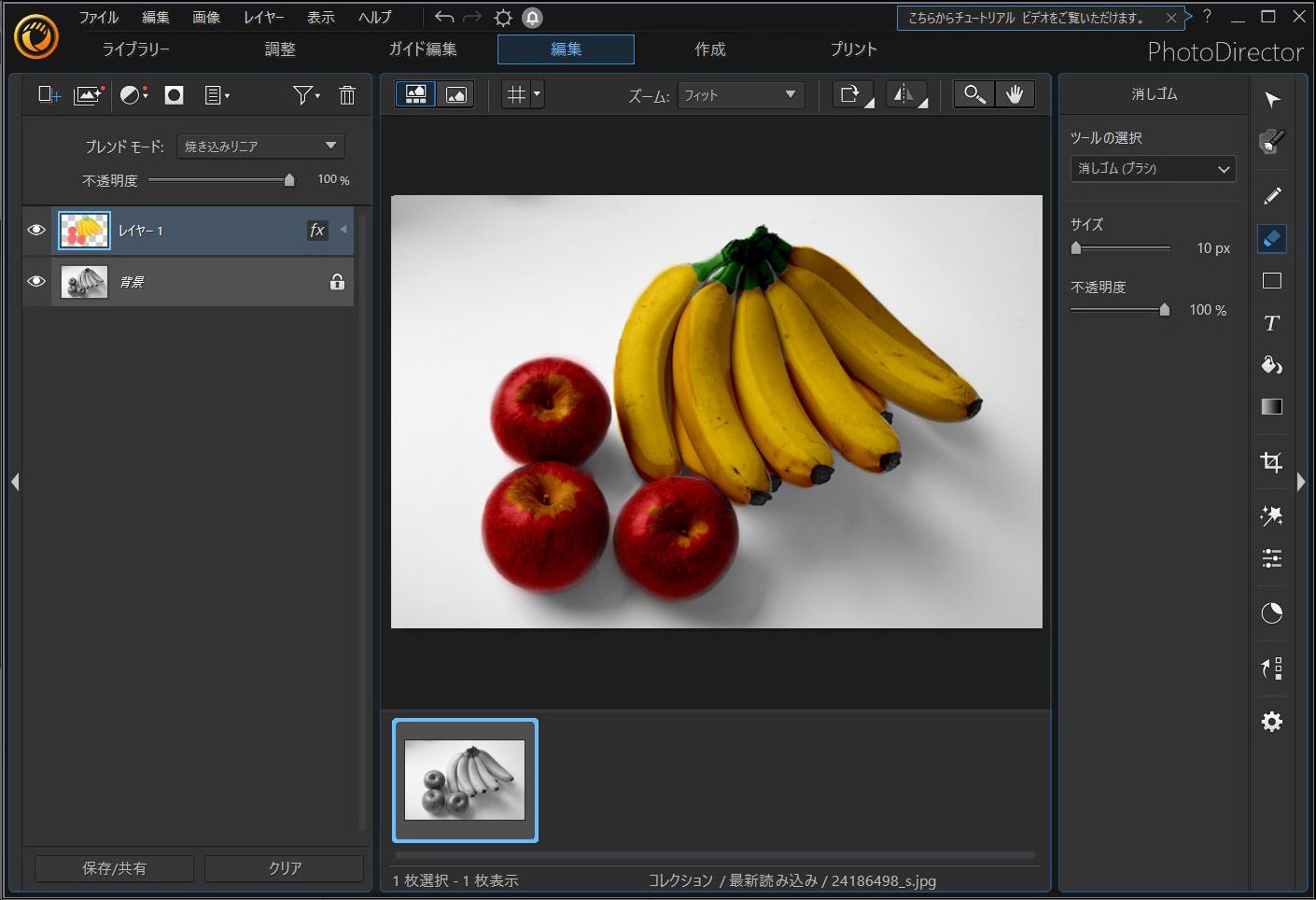Collapse the right panel with arrow
Screen dimensions: 1316x900
pos(1301,482)
